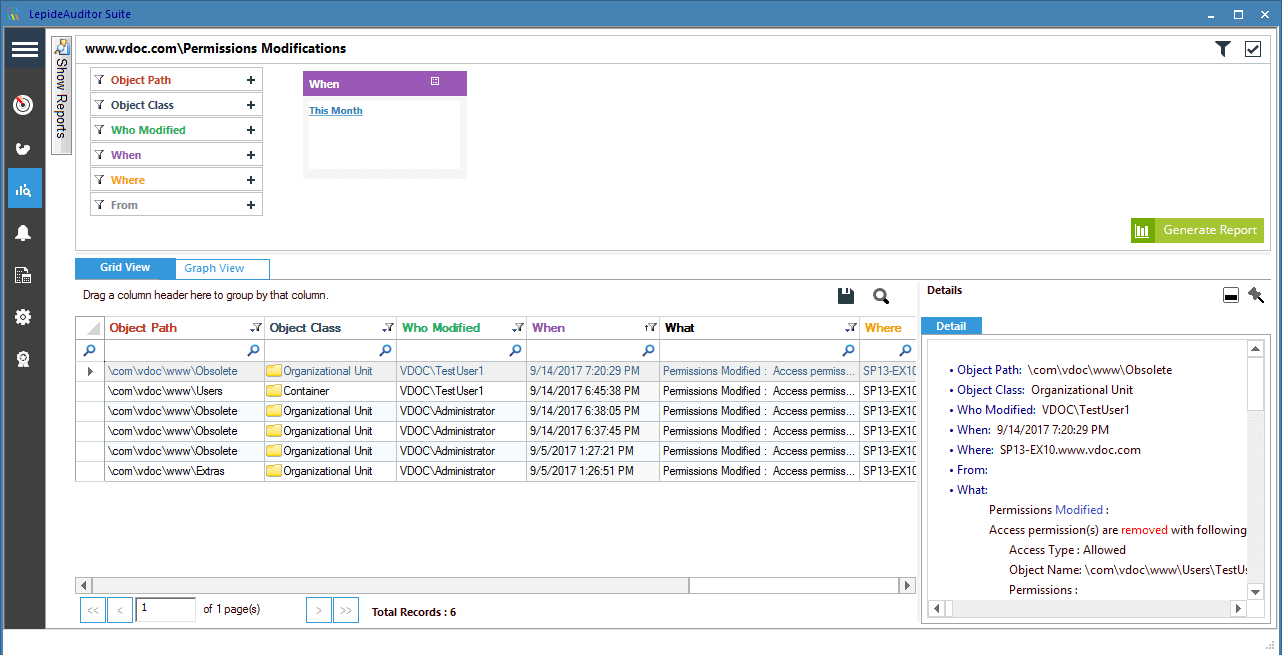Screen dimensions: 1282x655
Task: Click the Details panel vertical scrollbar thumb
Action: 1256,382
